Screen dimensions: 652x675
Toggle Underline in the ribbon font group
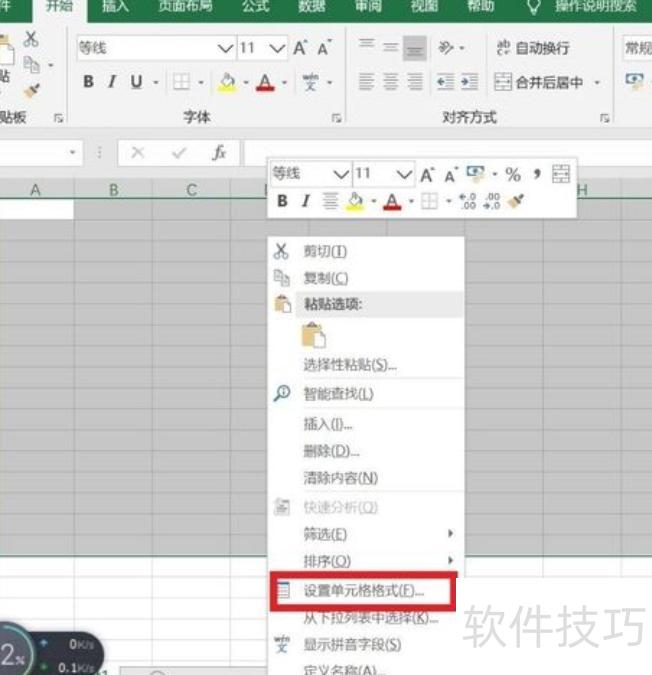[x=136, y=81]
